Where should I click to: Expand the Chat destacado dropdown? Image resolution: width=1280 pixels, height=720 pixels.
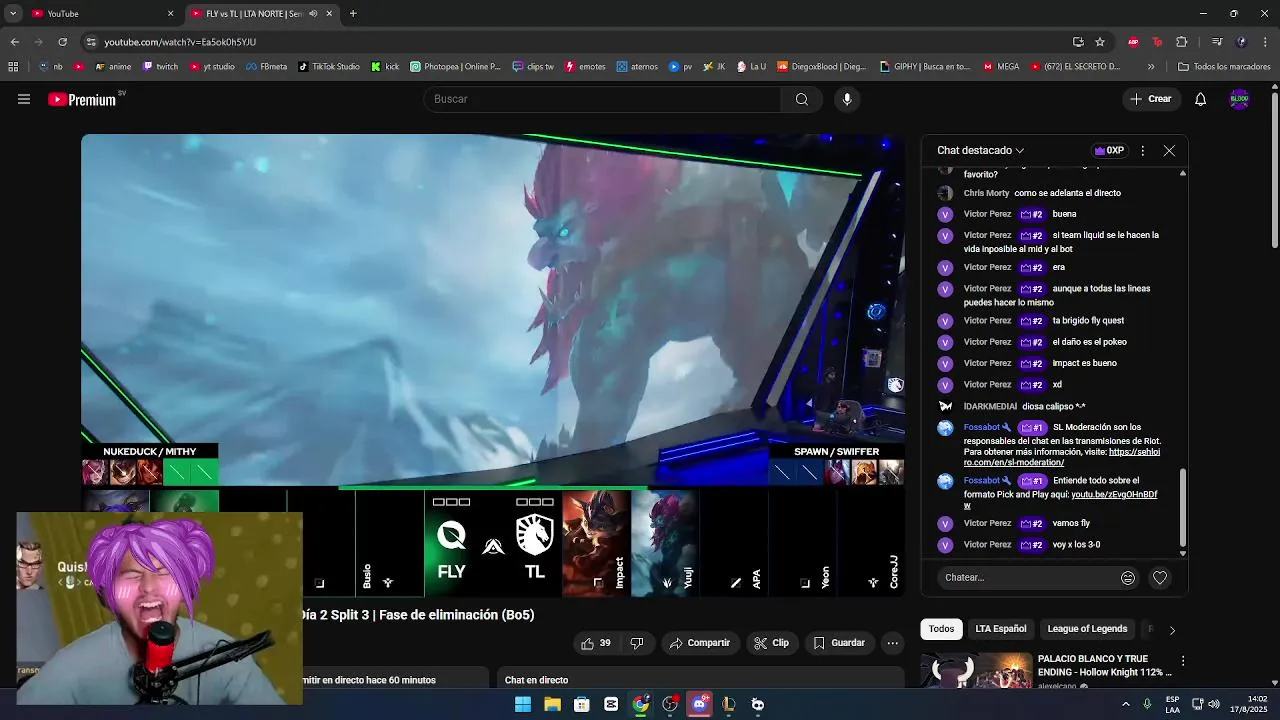980,151
